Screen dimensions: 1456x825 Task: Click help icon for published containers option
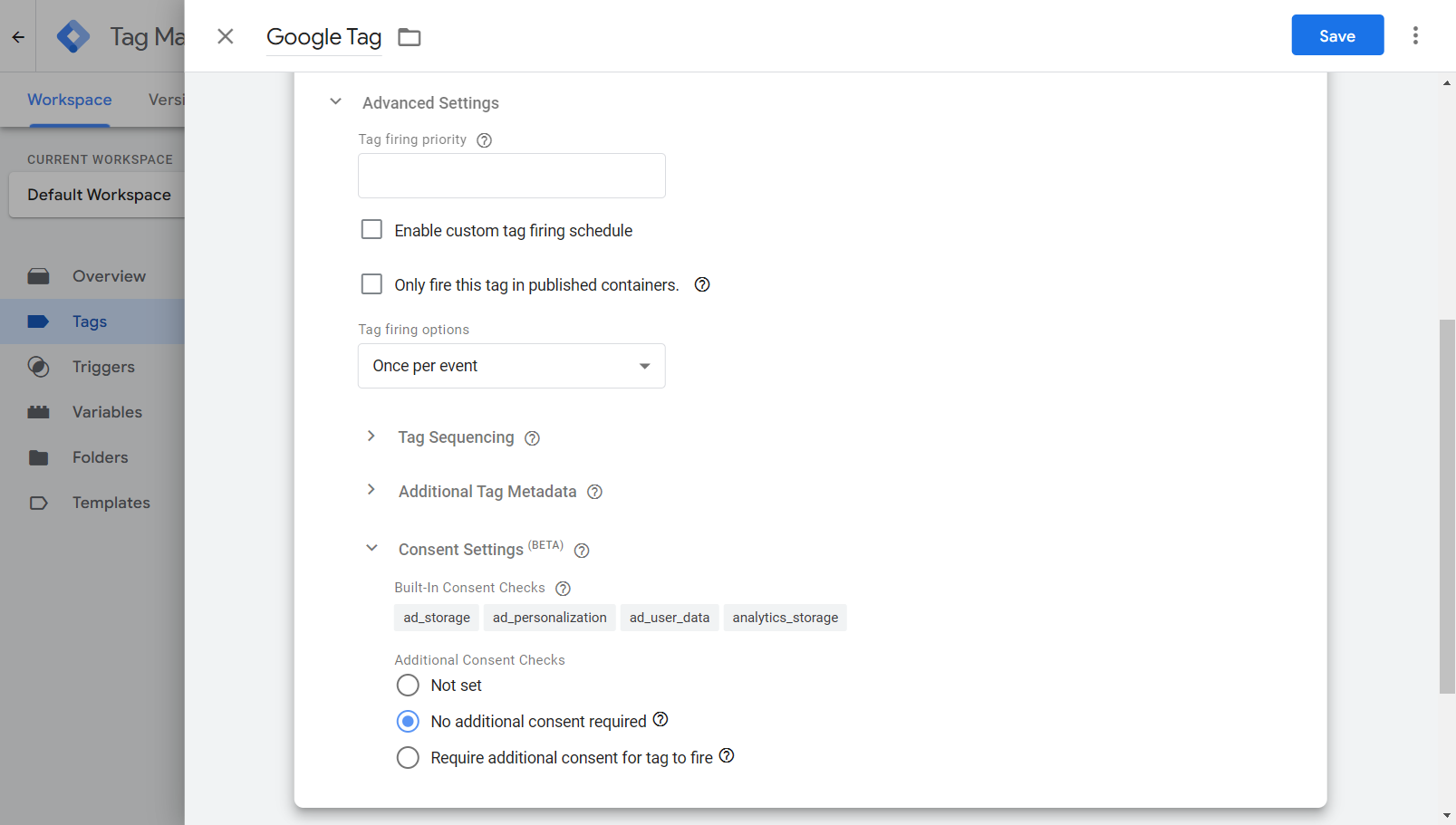pos(702,285)
